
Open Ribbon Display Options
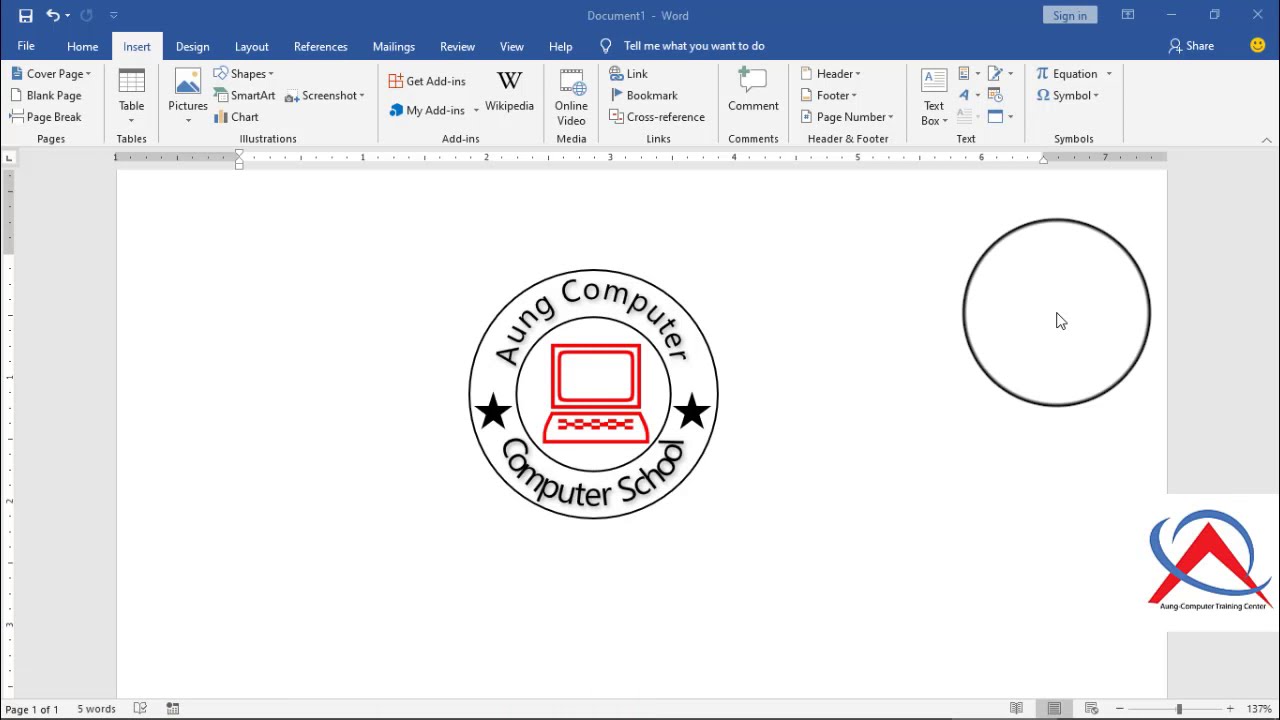[1127, 15]
